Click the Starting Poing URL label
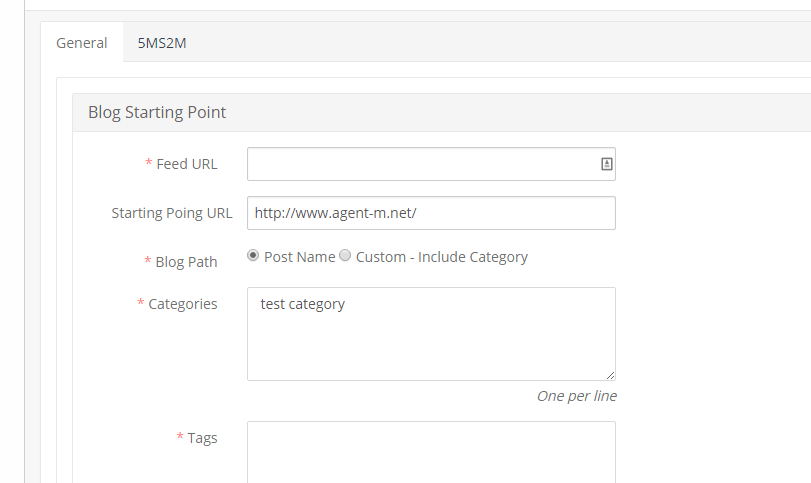 [x=171, y=213]
